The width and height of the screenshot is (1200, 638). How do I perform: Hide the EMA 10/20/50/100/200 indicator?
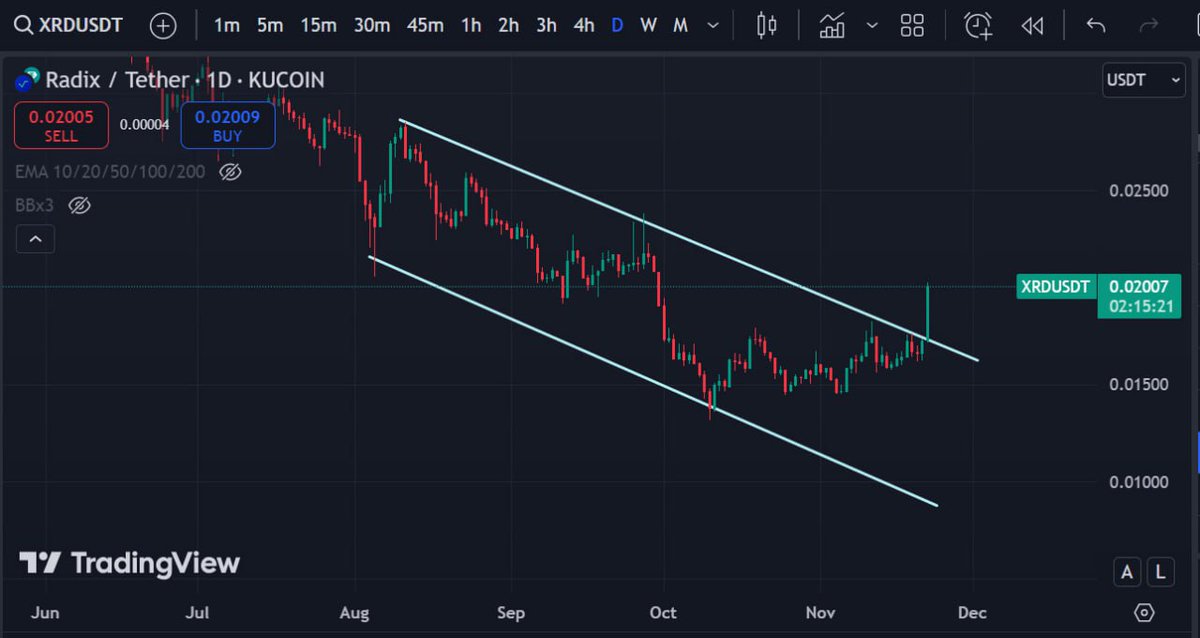click(229, 171)
